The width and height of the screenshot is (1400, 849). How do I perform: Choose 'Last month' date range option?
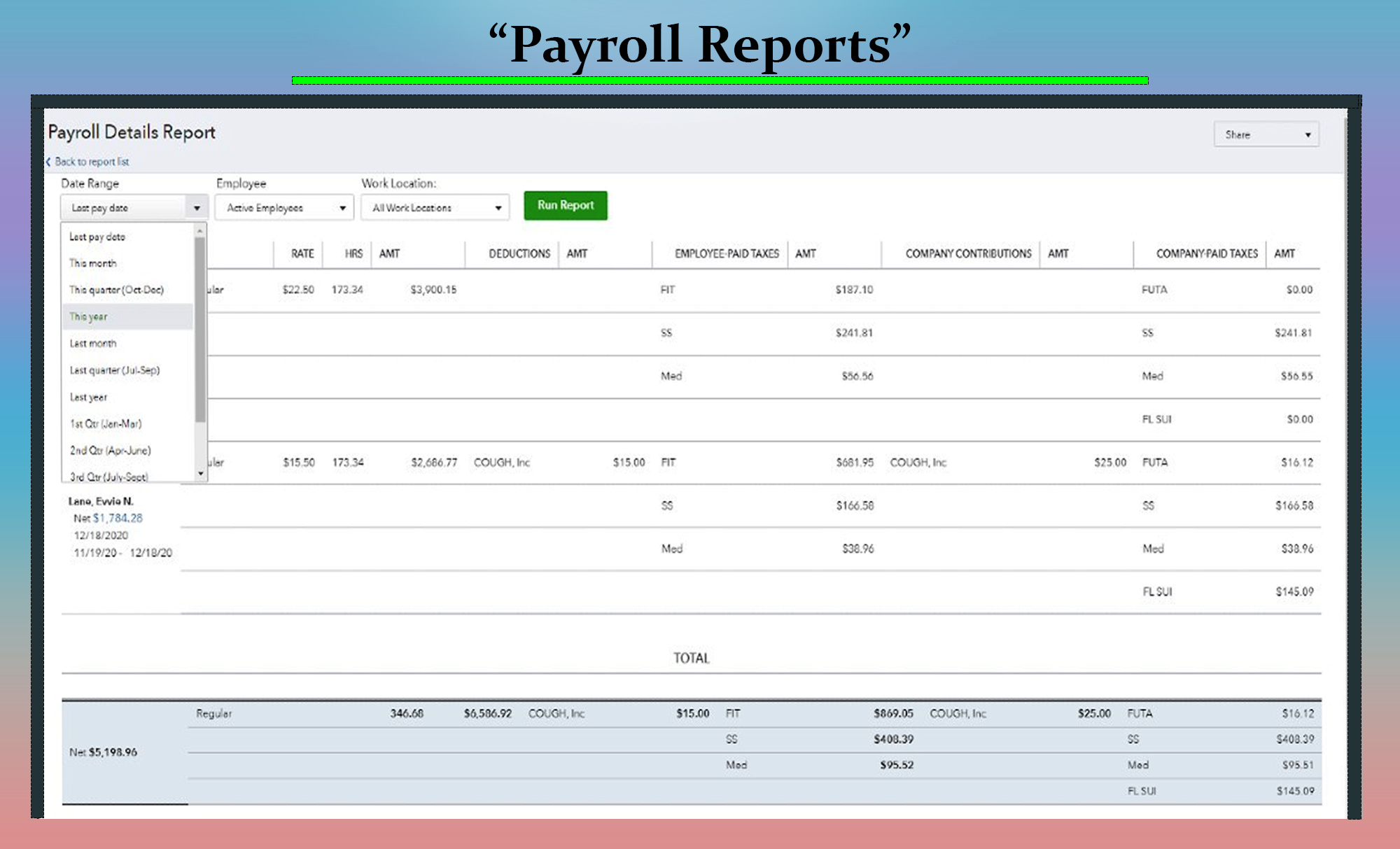point(93,344)
